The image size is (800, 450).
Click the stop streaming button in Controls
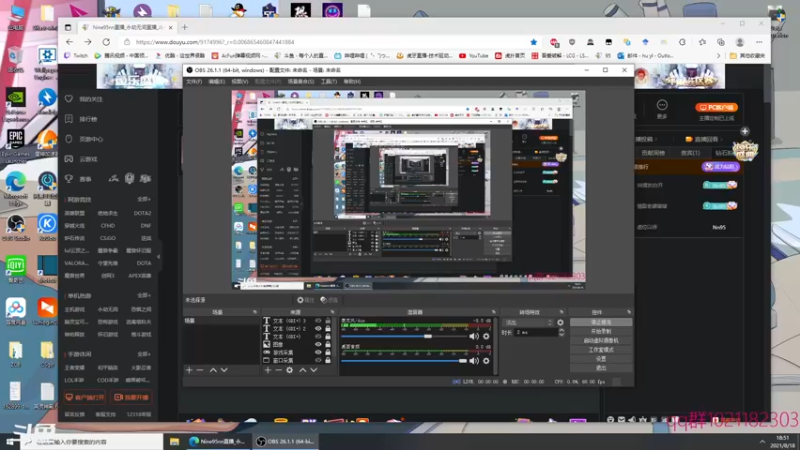pos(601,322)
